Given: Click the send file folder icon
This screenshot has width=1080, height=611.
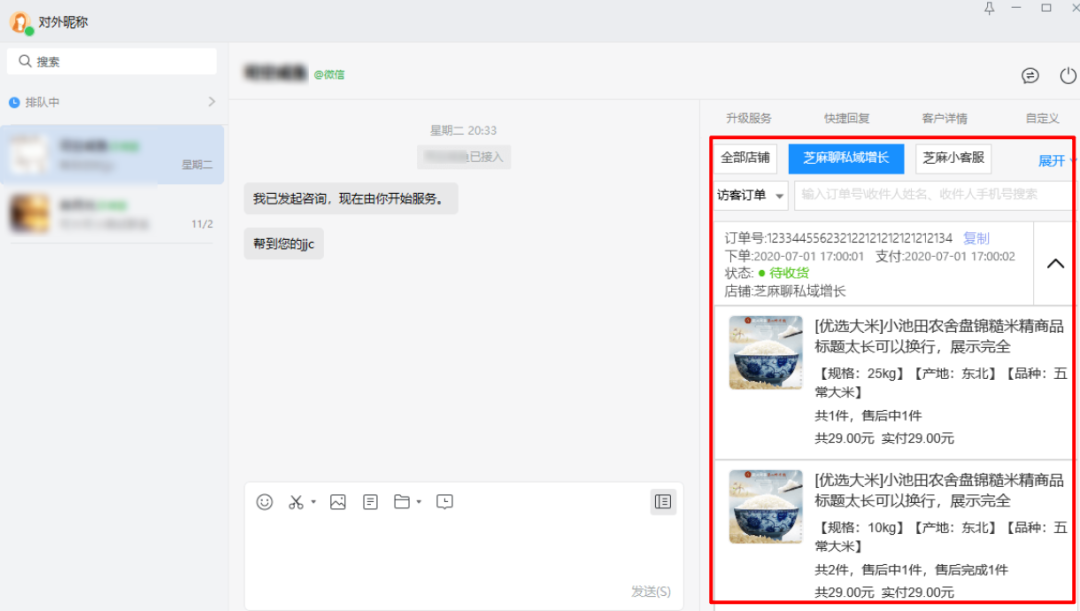Looking at the screenshot, I should coord(403,501).
